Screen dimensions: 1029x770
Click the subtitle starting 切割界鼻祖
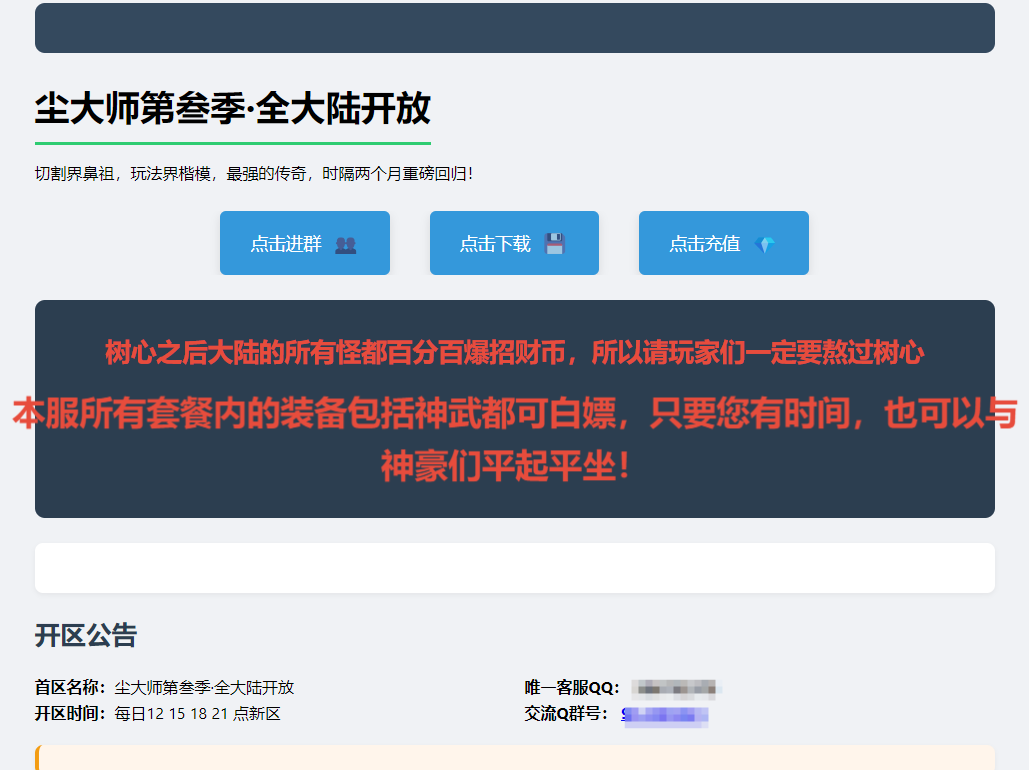[254, 174]
